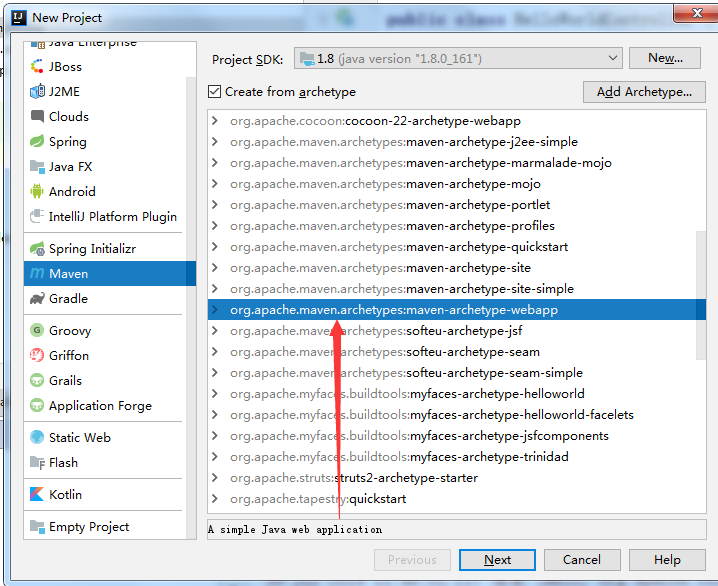
Task: Close the New Project dialog
Action: tap(696, 13)
